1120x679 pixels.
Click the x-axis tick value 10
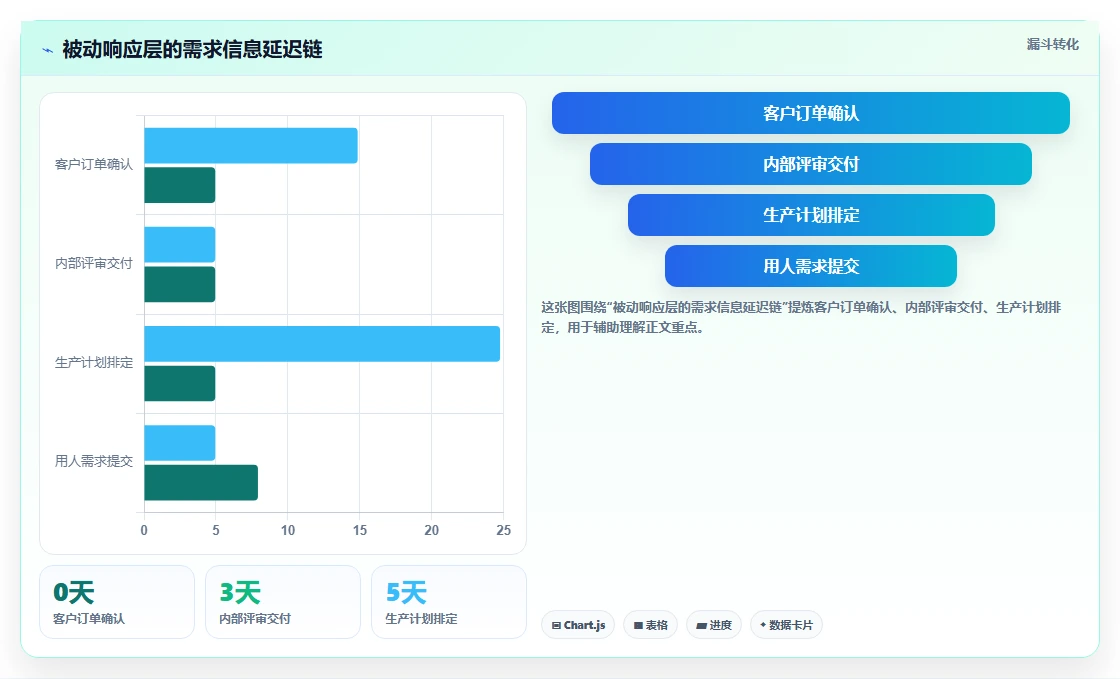[288, 530]
